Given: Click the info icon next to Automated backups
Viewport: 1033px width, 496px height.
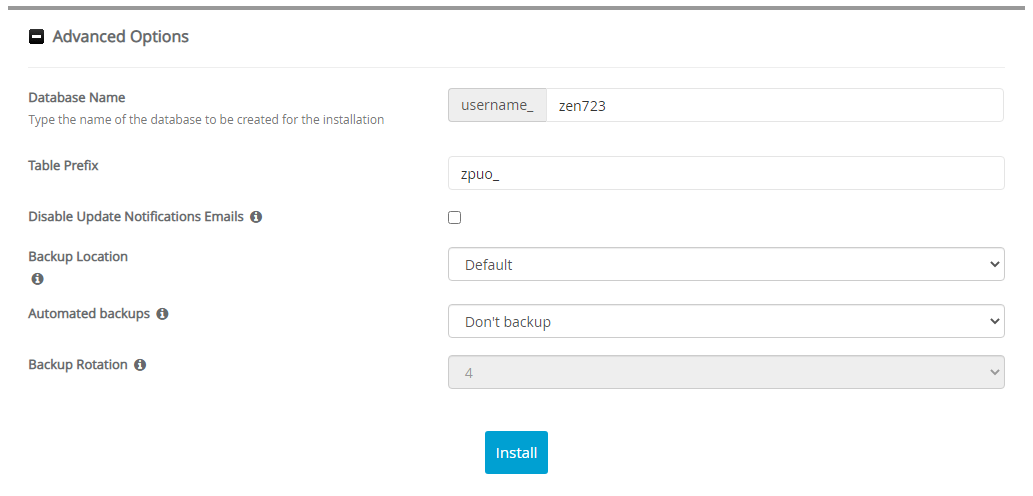Looking at the screenshot, I should (162, 314).
